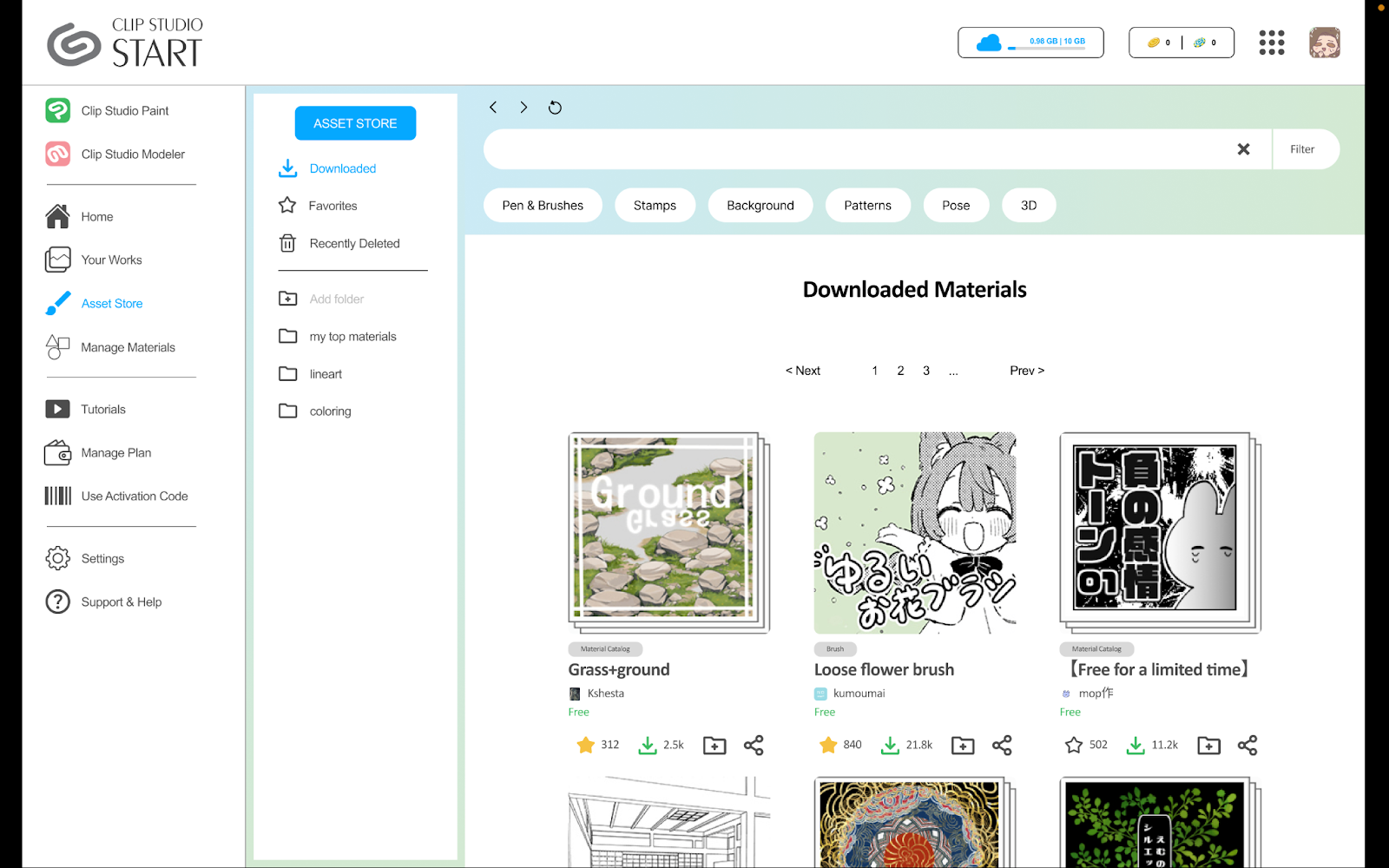Open Clip Studio Paint app icon
The width and height of the screenshot is (1389, 868).
[58, 110]
